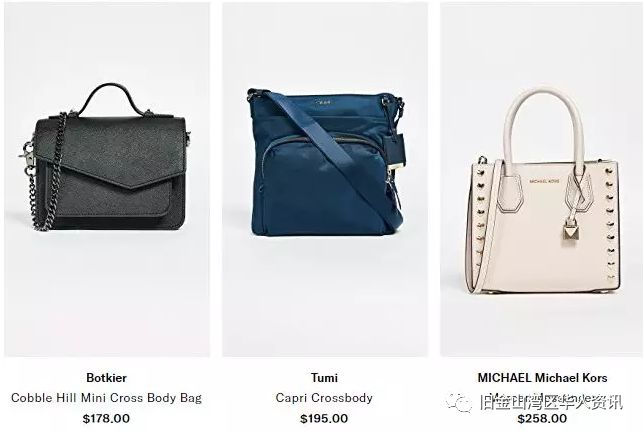Click the Tumi brand name
Screen dimensions: 643x431
pos(324,378)
